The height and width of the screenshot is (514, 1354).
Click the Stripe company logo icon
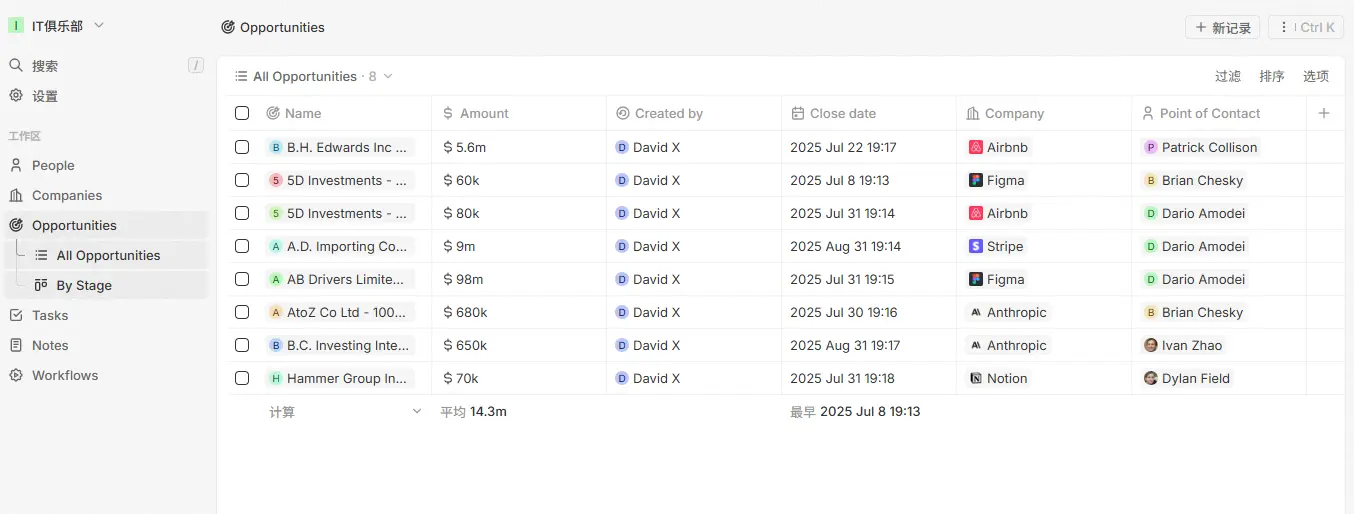coord(976,246)
